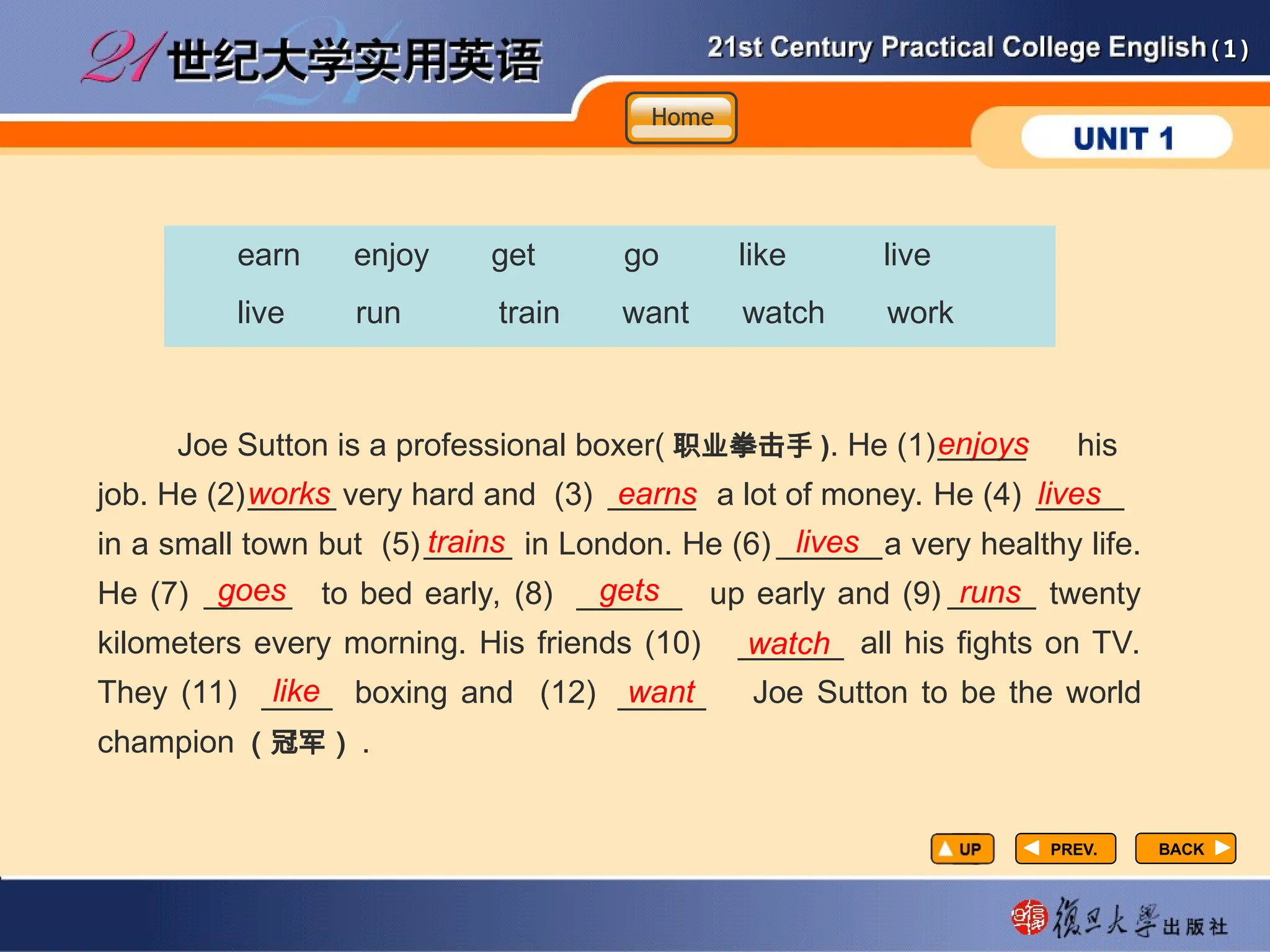
Task: Click the UNIT 1 label
Action: coord(1125,138)
